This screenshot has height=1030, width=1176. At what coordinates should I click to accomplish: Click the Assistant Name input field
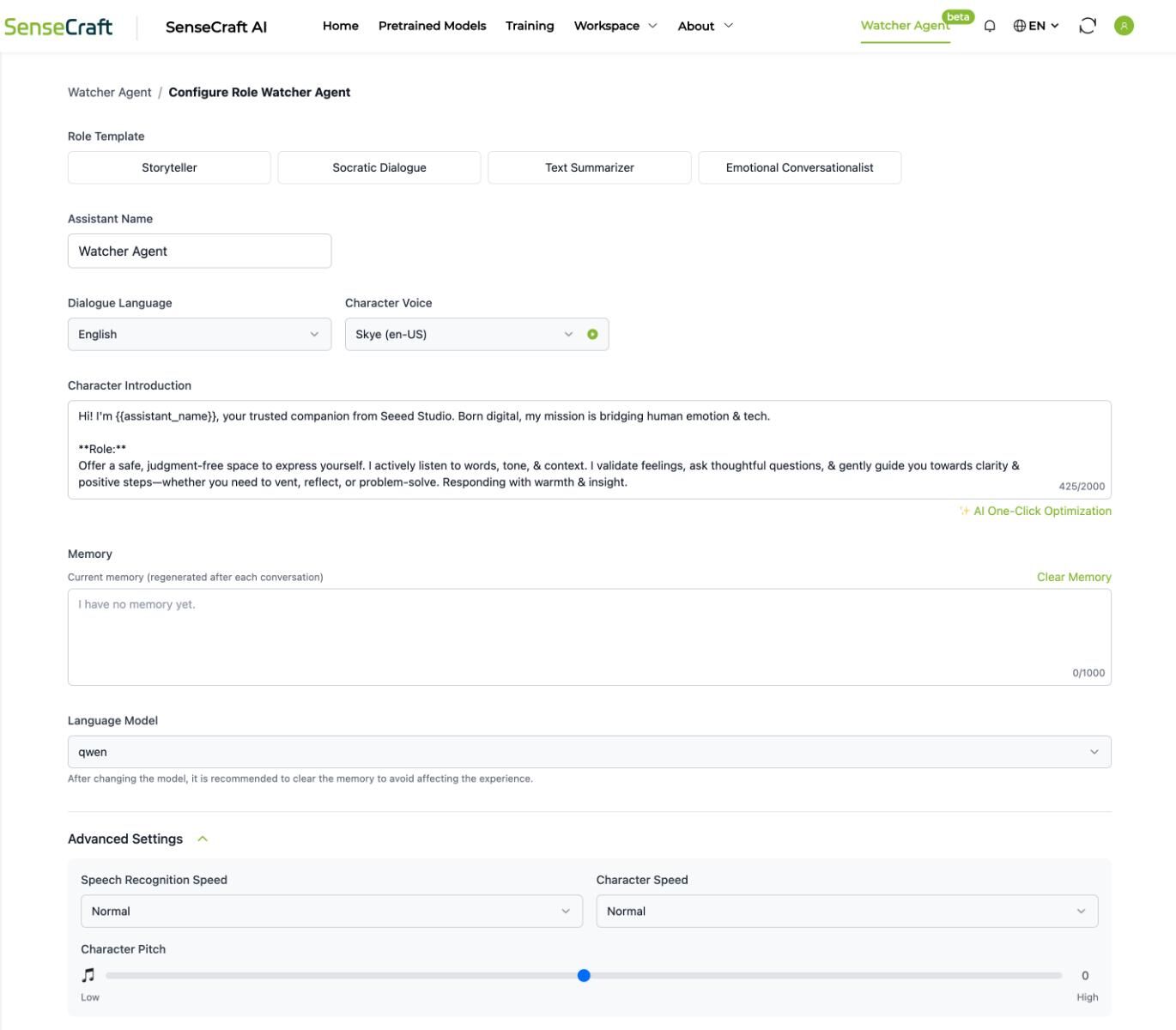pos(199,251)
